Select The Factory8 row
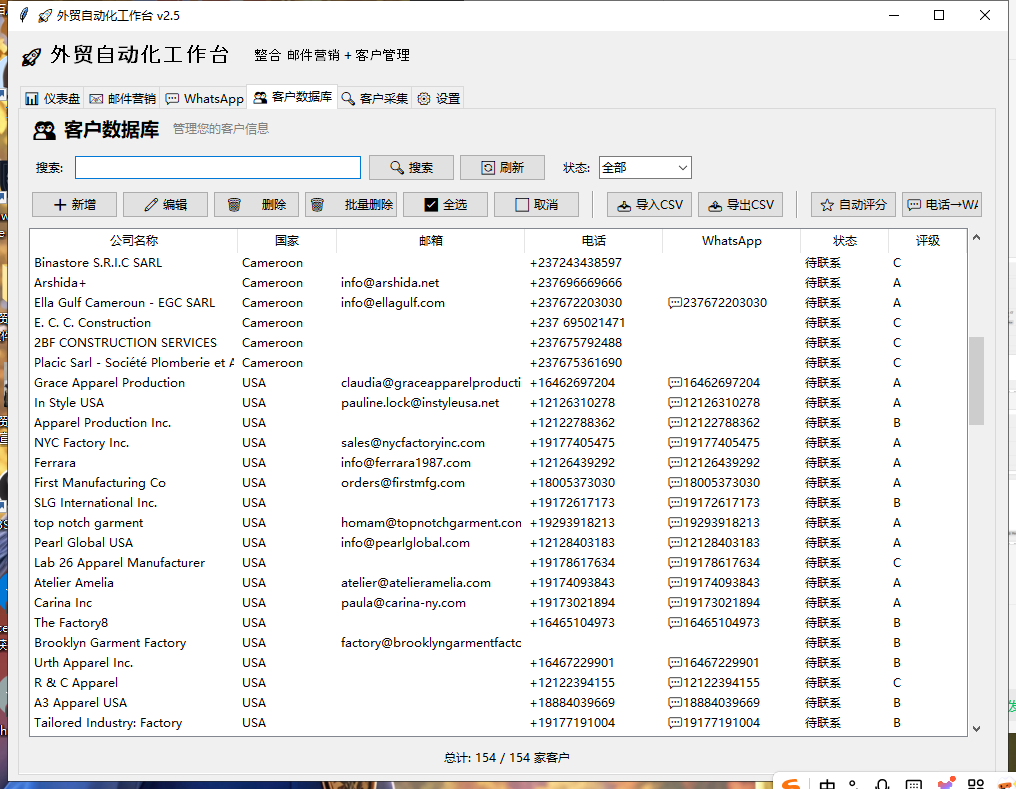1016x789 pixels. (498, 623)
